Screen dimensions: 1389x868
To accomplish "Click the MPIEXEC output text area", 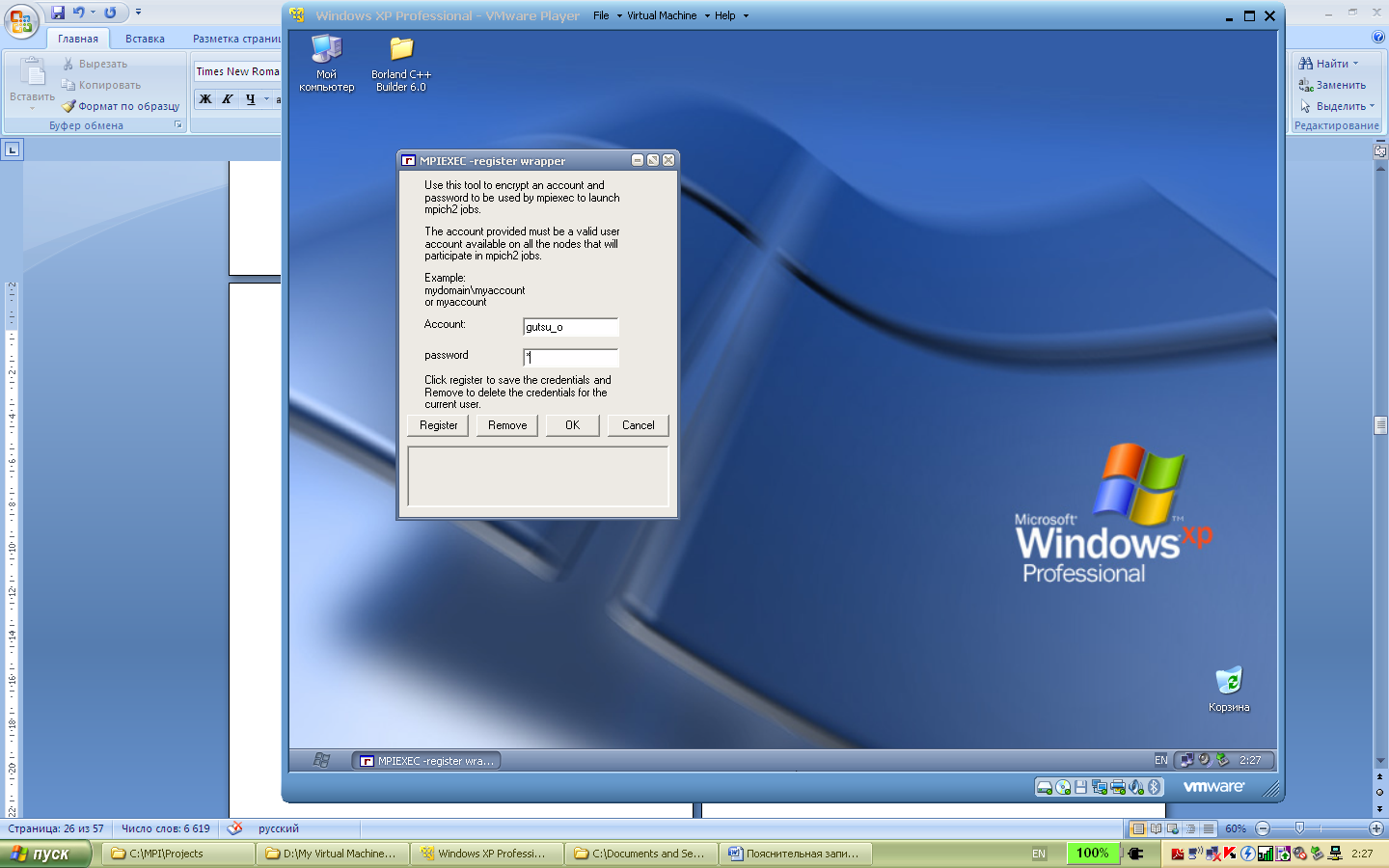I will coord(538,475).
